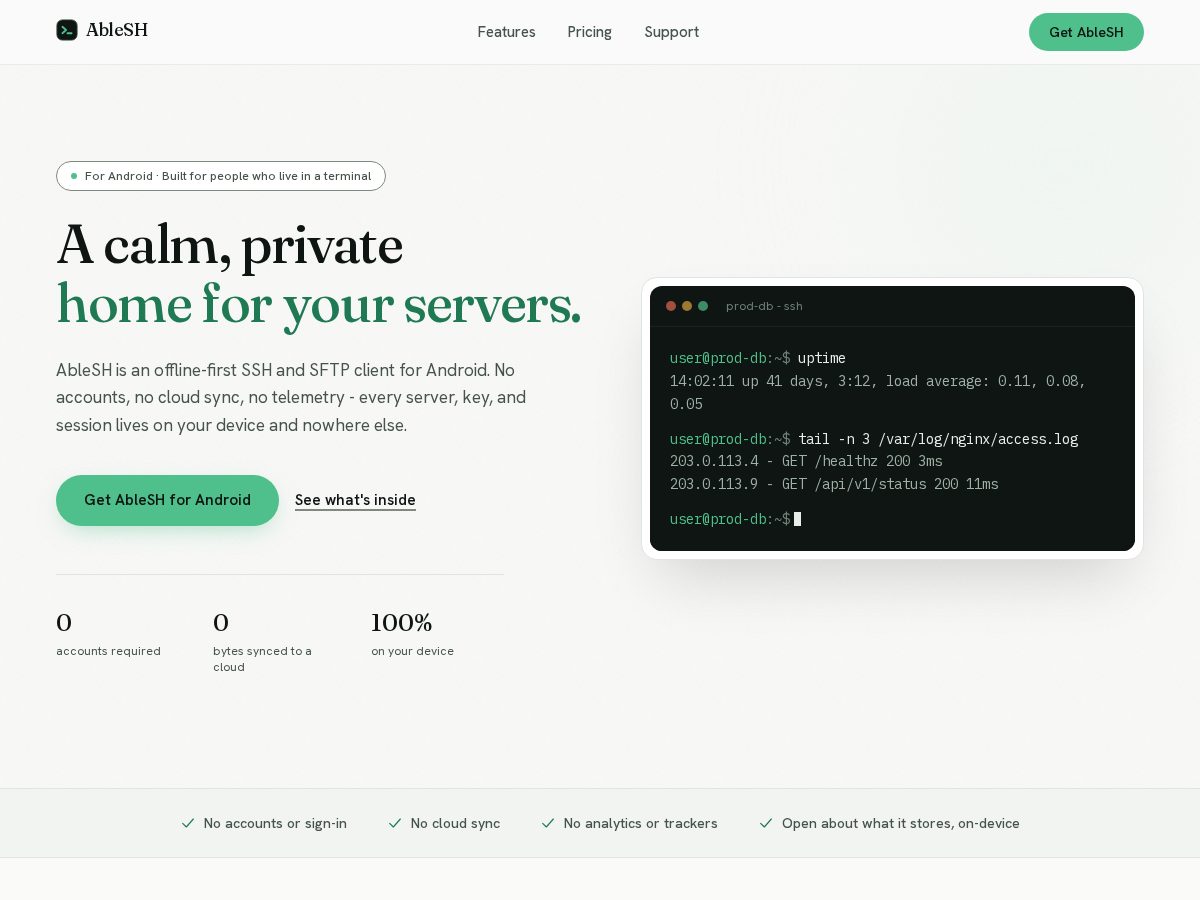Click the terminal cursor at last prompt
Viewport: 1200px width, 900px height.
[797, 519]
